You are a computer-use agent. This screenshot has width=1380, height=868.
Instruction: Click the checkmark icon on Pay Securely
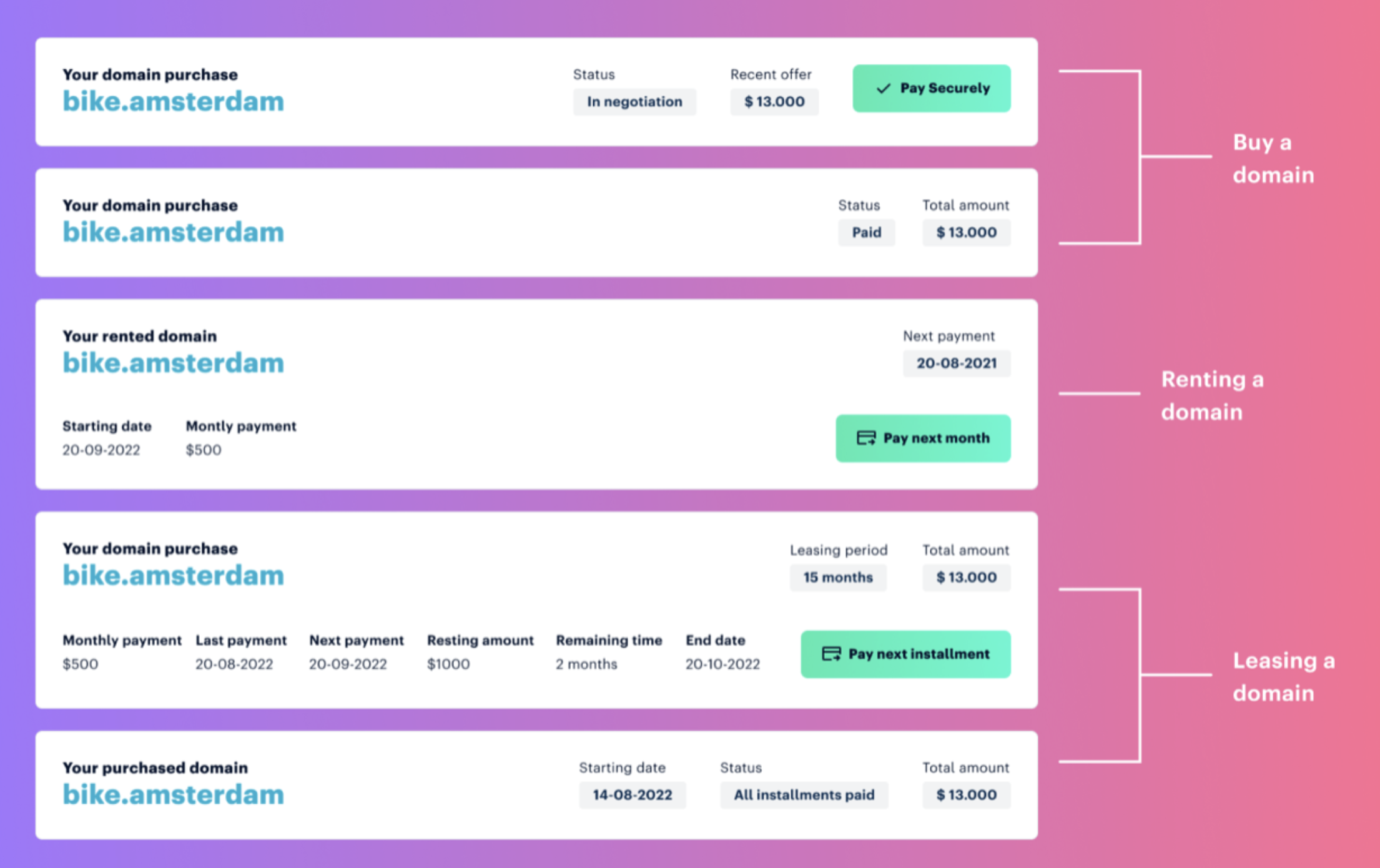coord(883,89)
